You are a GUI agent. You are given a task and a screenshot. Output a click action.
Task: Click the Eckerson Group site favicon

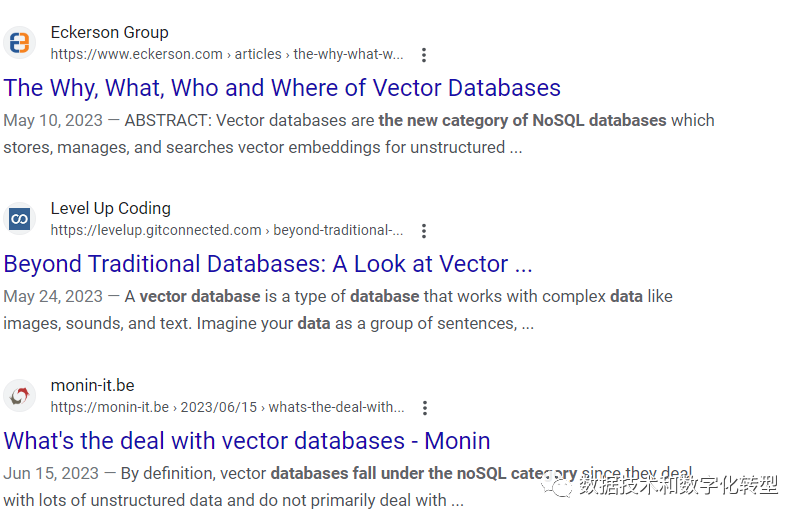click(19, 43)
